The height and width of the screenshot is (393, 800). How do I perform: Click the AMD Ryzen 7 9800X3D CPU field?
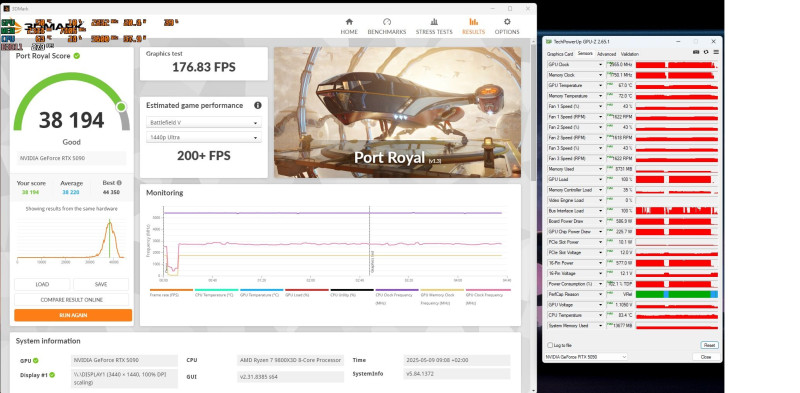pyautogui.click(x=290, y=360)
